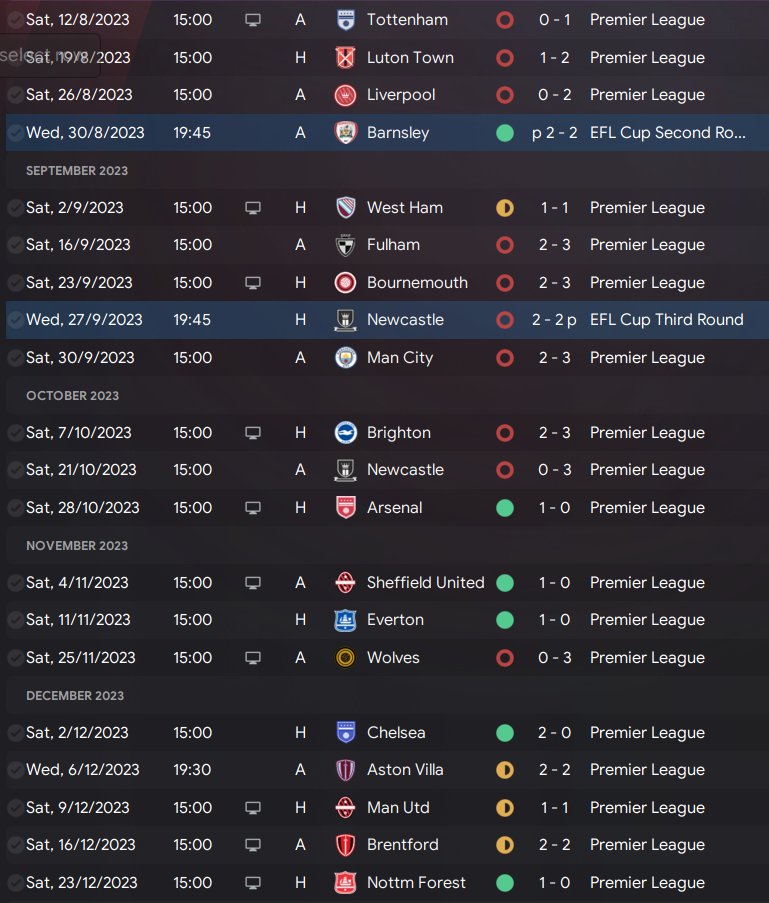Click the Wolves club badge icon
This screenshot has width=769, height=903.
[x=346, y=658]
